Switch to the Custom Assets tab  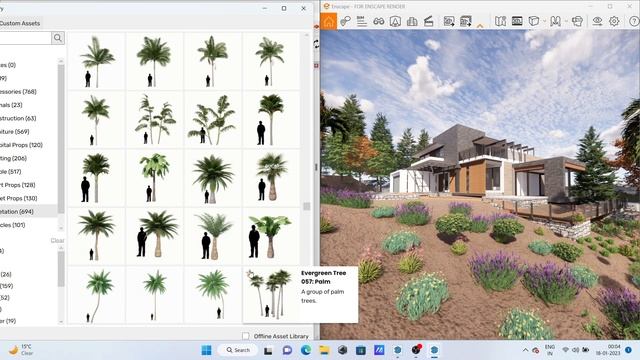pyautogui.click(x=20, y=23)
